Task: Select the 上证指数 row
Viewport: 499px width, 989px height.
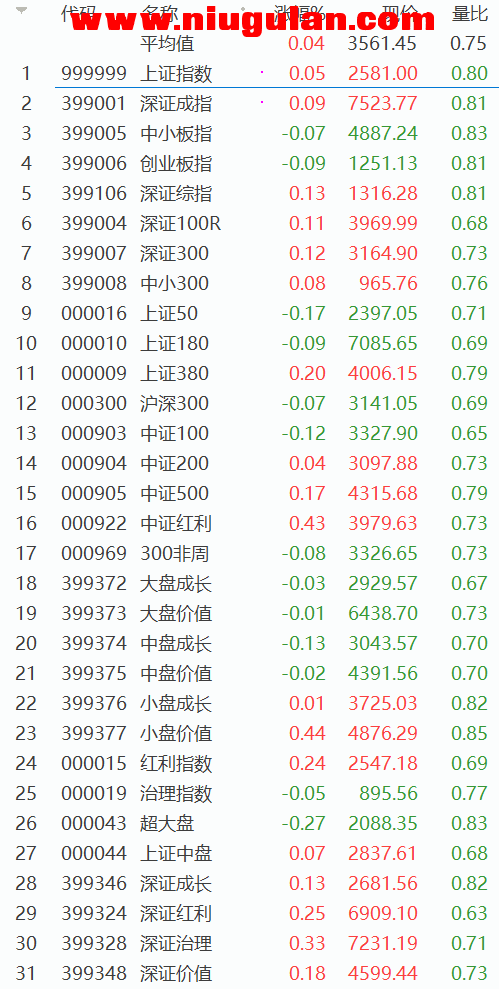Action: tap(249, 74)
